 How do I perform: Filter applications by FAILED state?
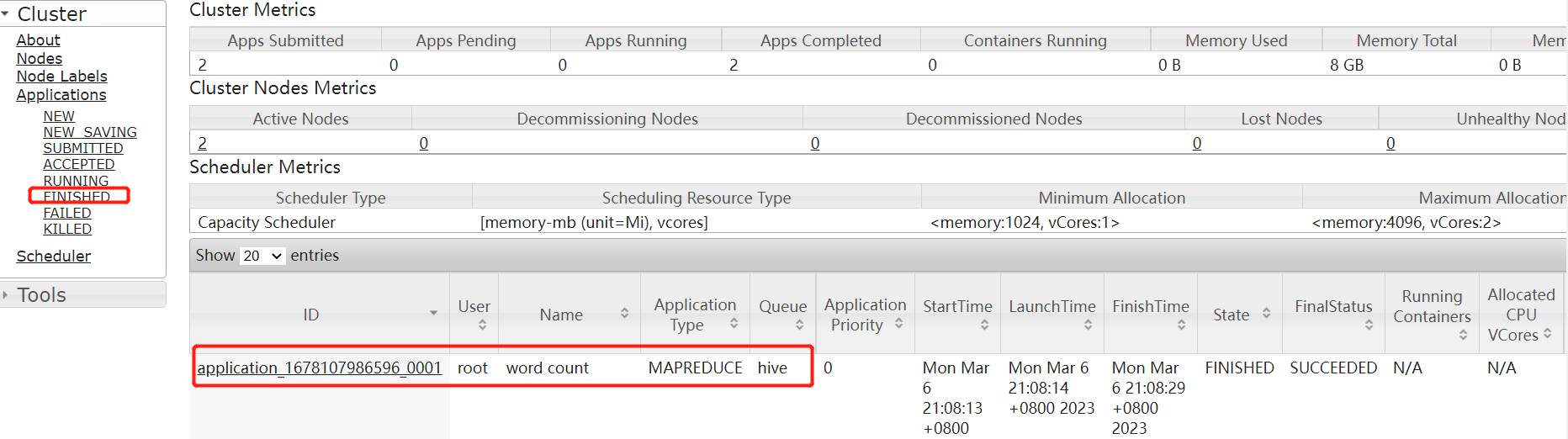tap(67, 213)
